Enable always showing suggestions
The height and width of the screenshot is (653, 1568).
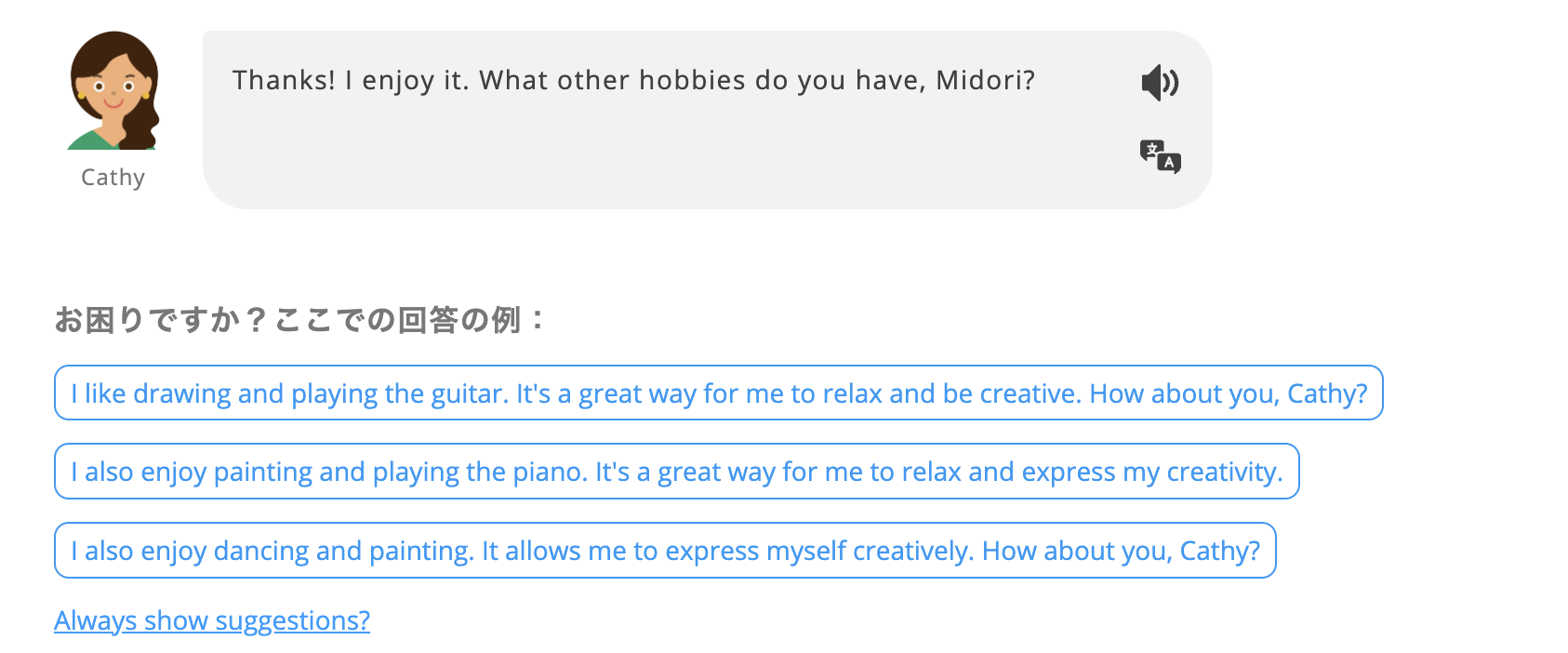click(212, 620)
